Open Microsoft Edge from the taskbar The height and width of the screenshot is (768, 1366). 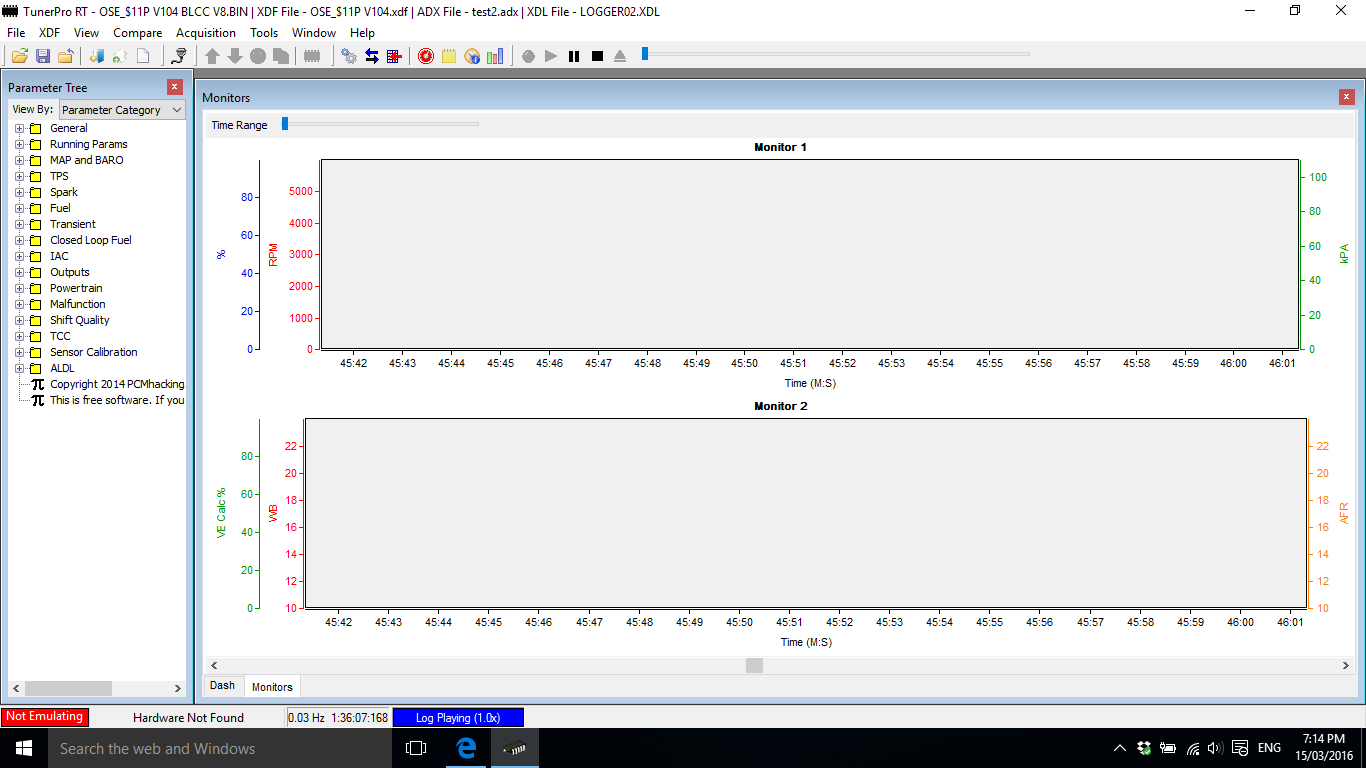466,748
